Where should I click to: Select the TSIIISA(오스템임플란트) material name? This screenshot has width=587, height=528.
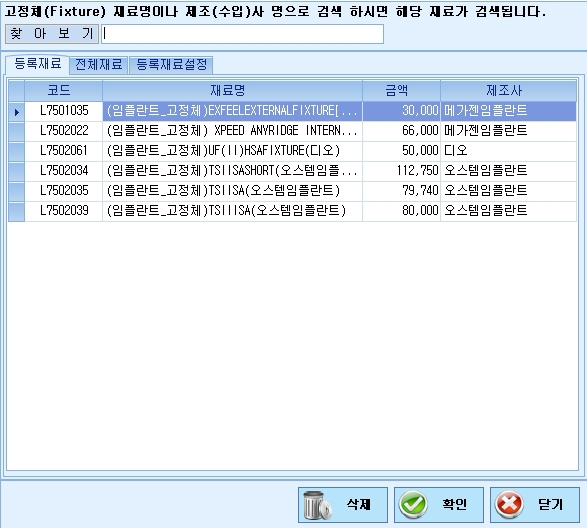pyautogui.click(x=232, y=211)
